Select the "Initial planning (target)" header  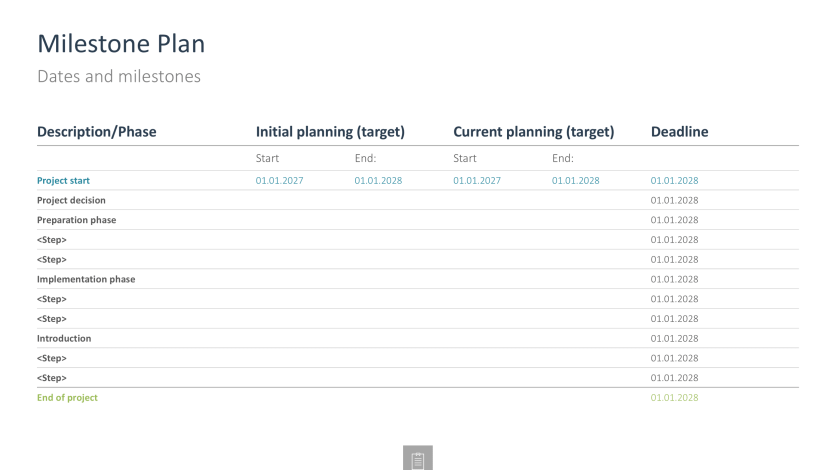point(329,132)
